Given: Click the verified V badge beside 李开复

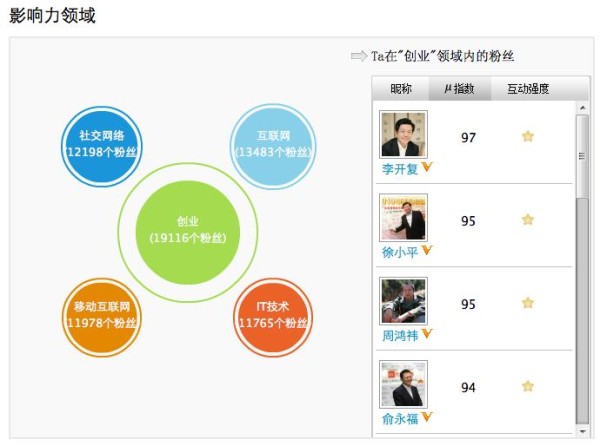Looking at the screenshot, I should pyautogui.click(x=427, y=167).
